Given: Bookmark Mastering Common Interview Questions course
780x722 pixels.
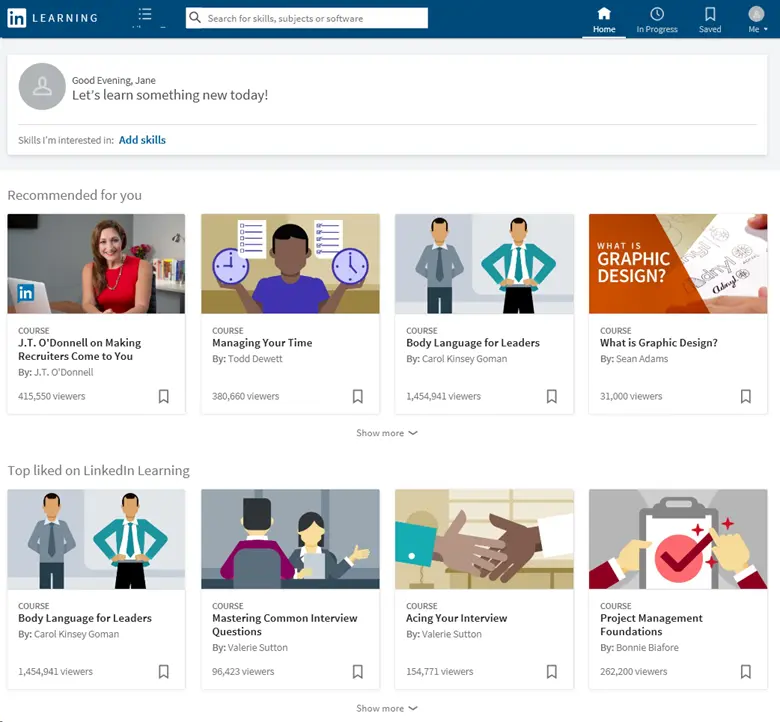Looking at the screenshot, I should click(358, 671).
